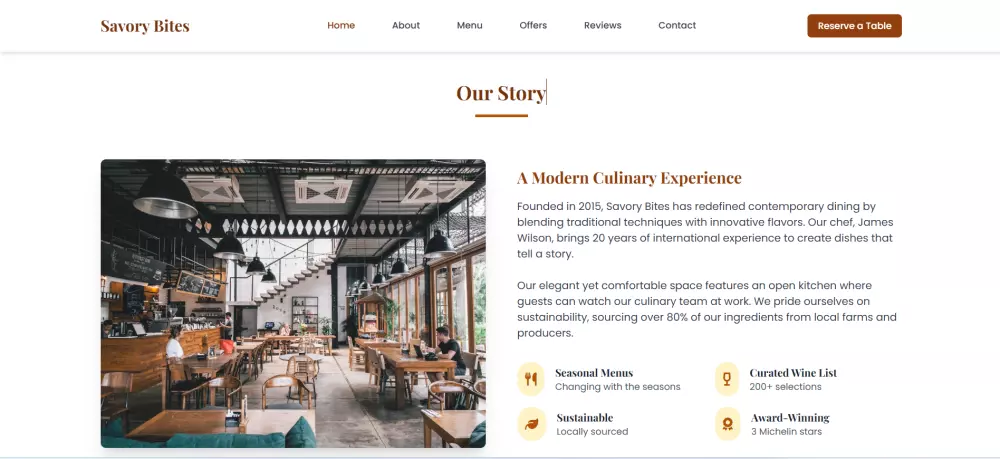This screenshot has height=459, width=1000.
Task: Open the Home navigation link
Action: 341,26
